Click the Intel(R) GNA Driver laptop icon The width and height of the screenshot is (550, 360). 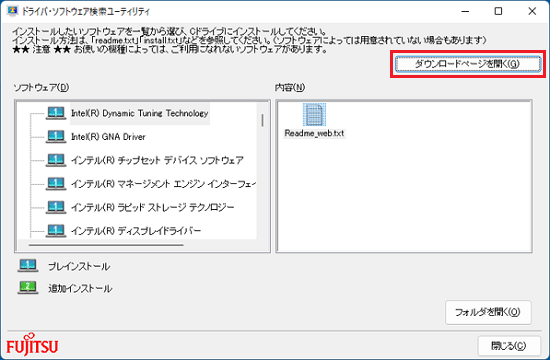pos(55,136)
